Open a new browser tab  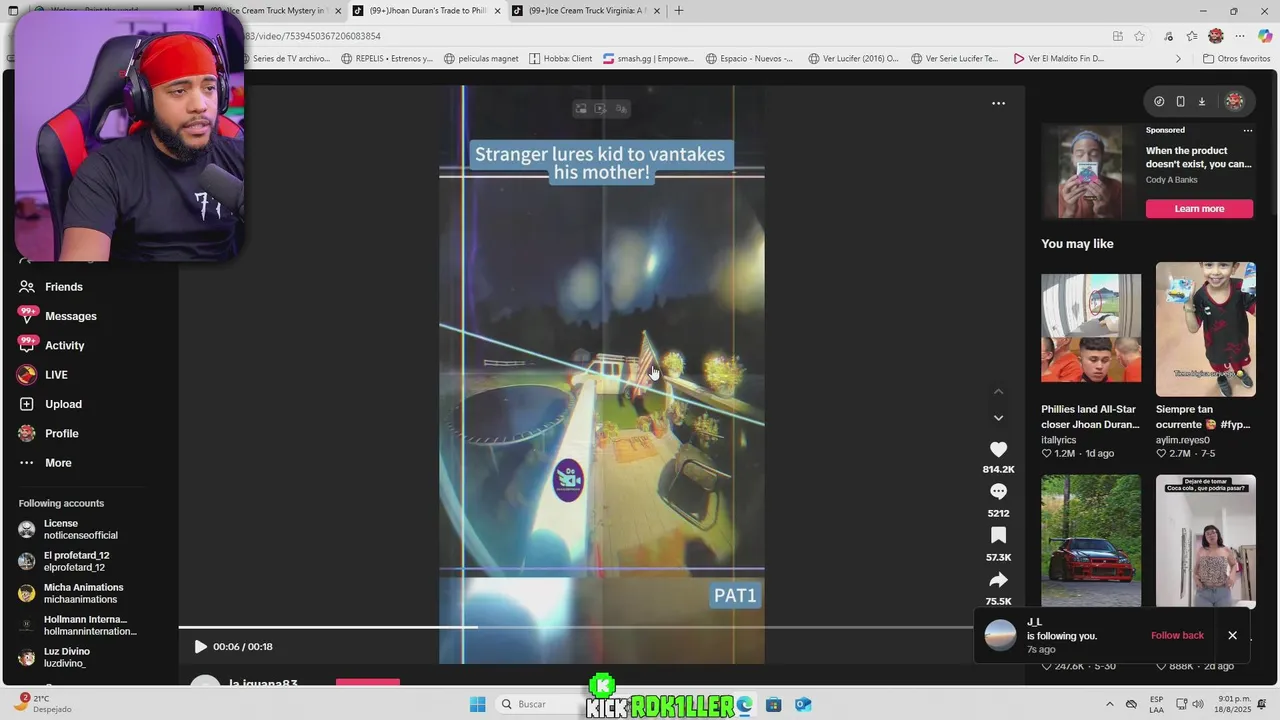[679, 11]
